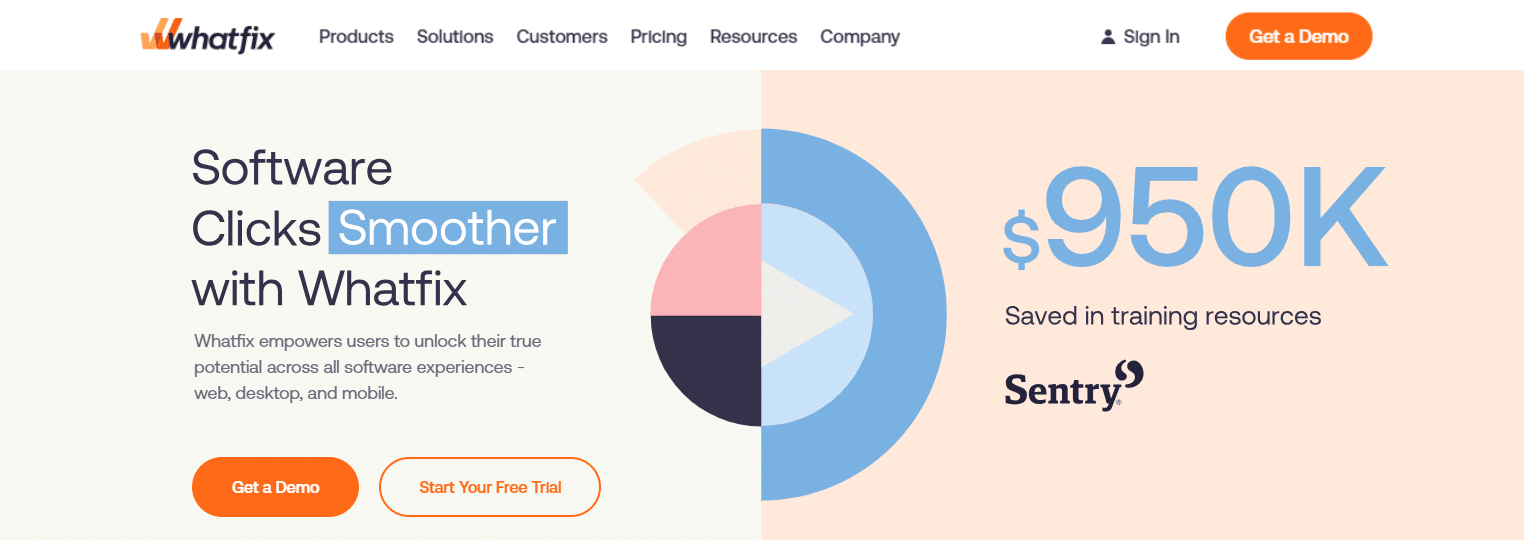
Task: Click the dark navy quarter-circle shape
Action: pyautogui.click(x=706, y=371)
